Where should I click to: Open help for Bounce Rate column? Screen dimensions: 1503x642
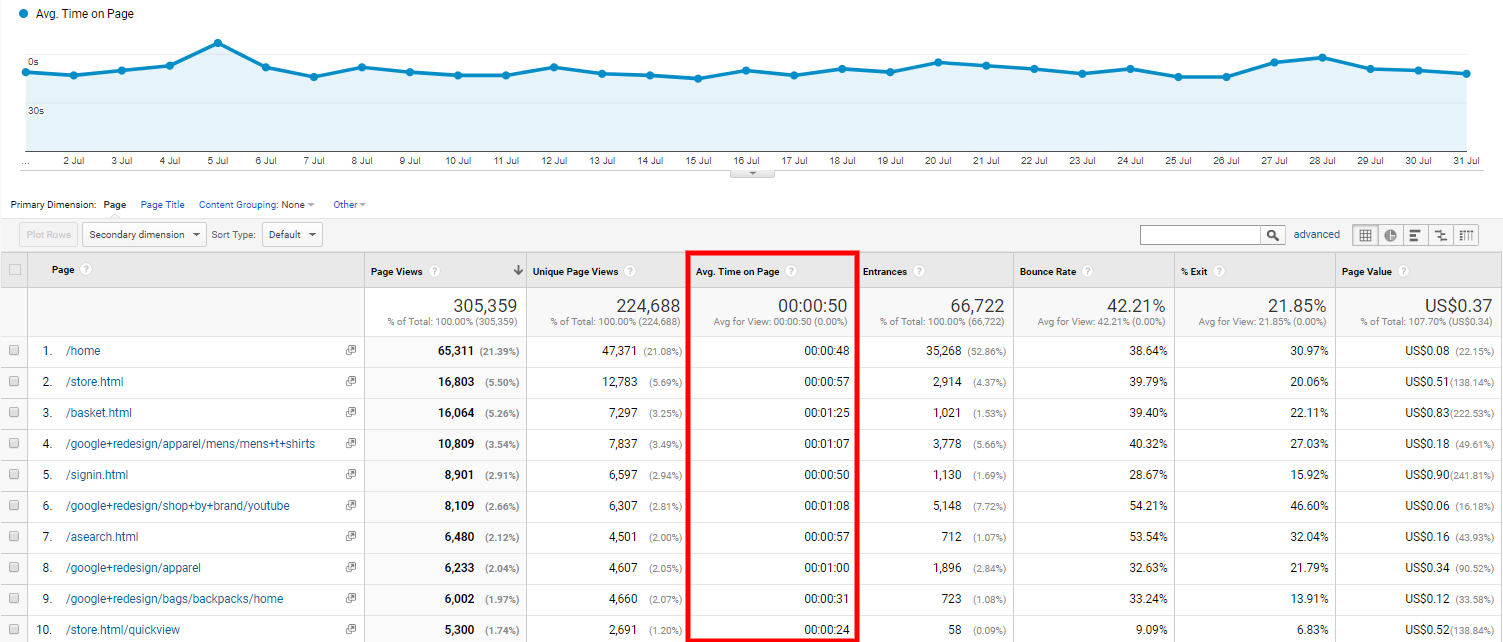pos(1087,271)
